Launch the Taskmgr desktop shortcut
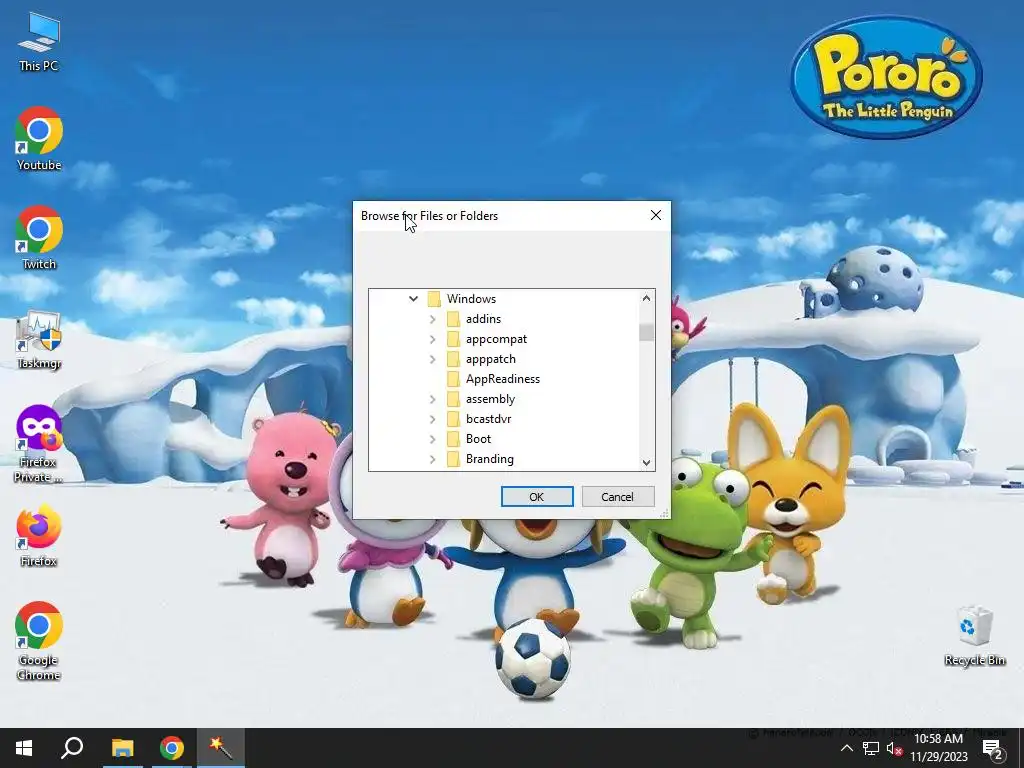The height and width of the screenshot is (768, 1024). (39, 340)
